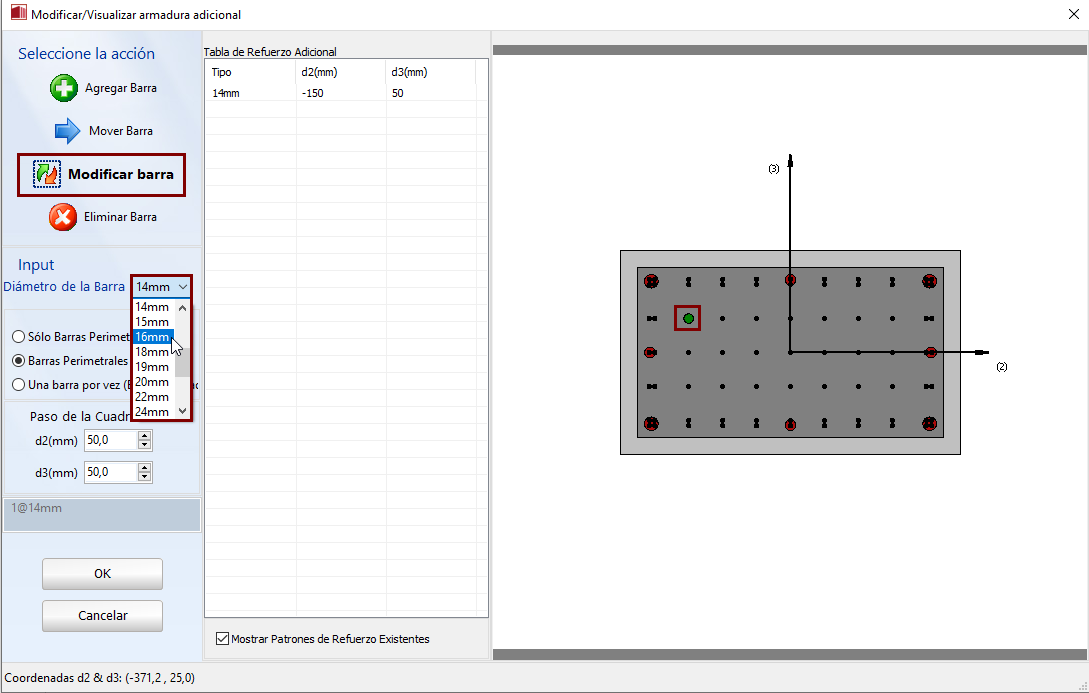Click the green plus Agregar Barra icon
This screenshot has height=693, width=1089.
(x=64, y=88)
